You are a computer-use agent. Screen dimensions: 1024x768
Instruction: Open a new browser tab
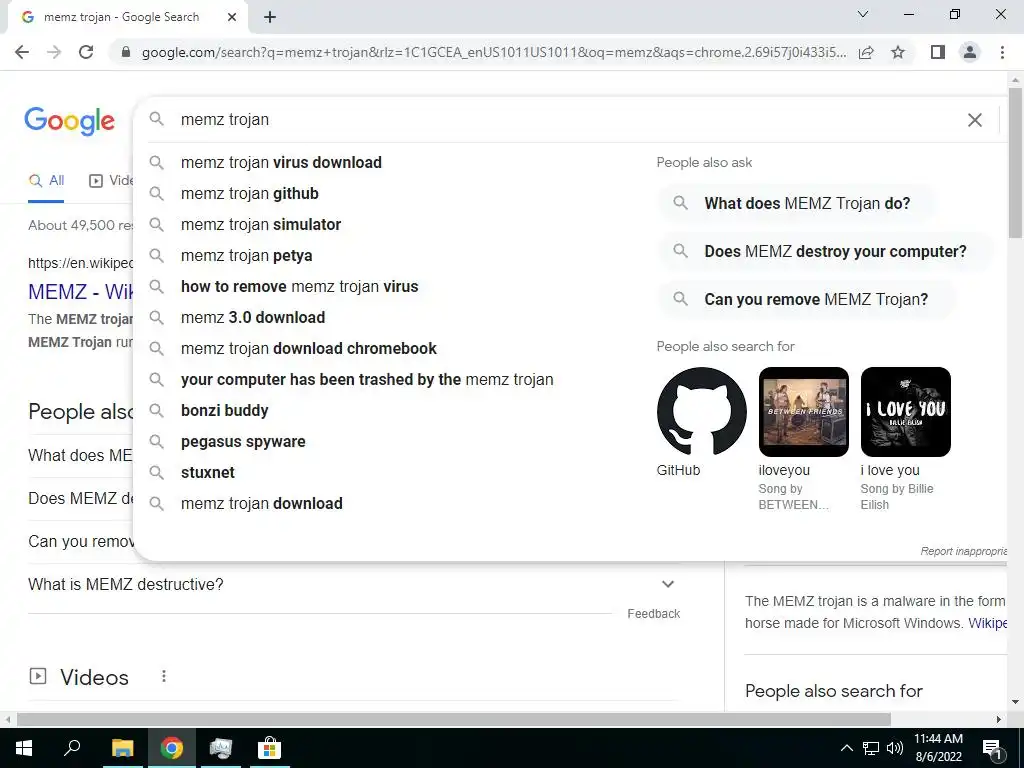coord(270,18)
